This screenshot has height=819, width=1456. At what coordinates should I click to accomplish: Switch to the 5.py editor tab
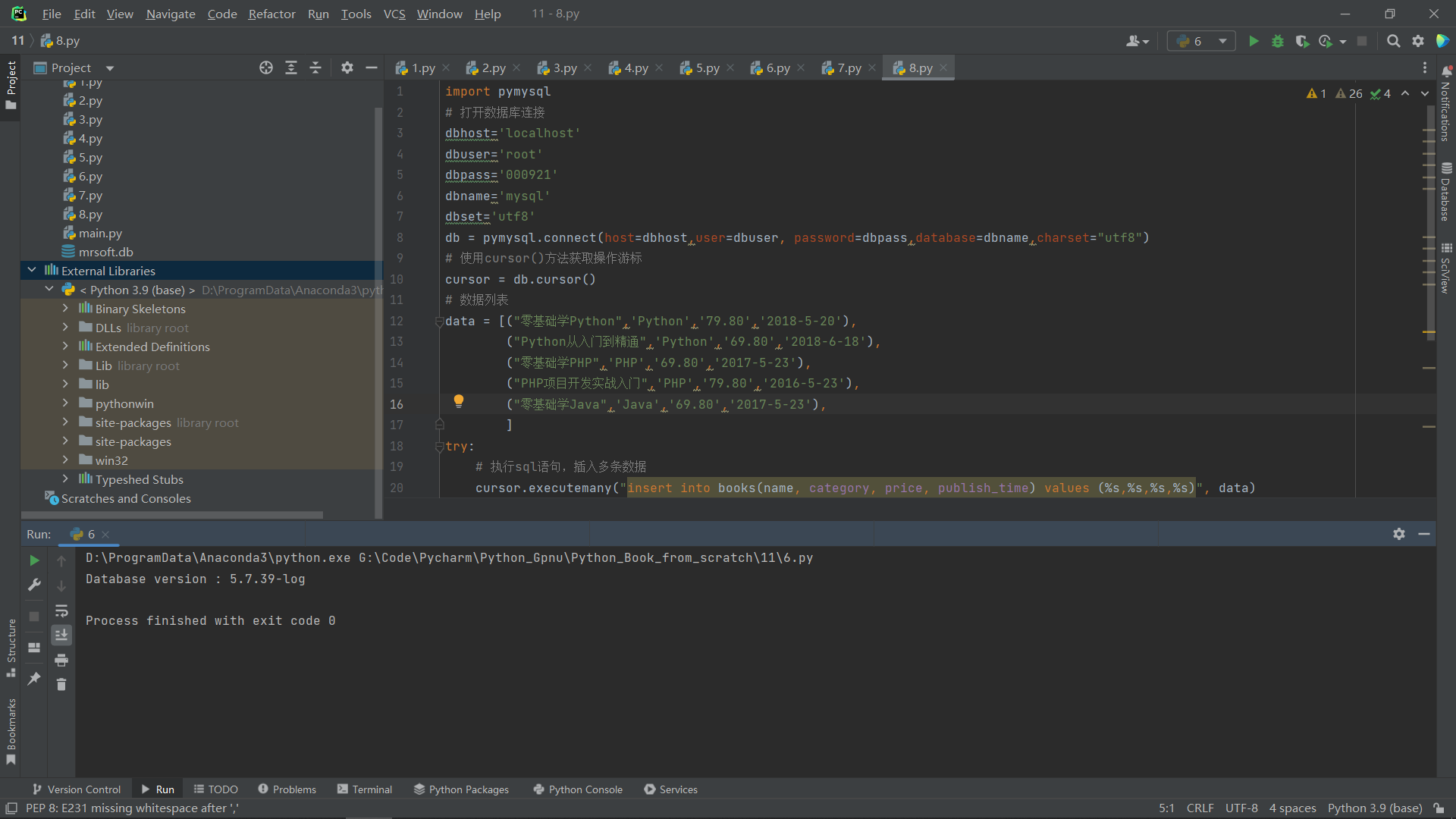point(707,67)
